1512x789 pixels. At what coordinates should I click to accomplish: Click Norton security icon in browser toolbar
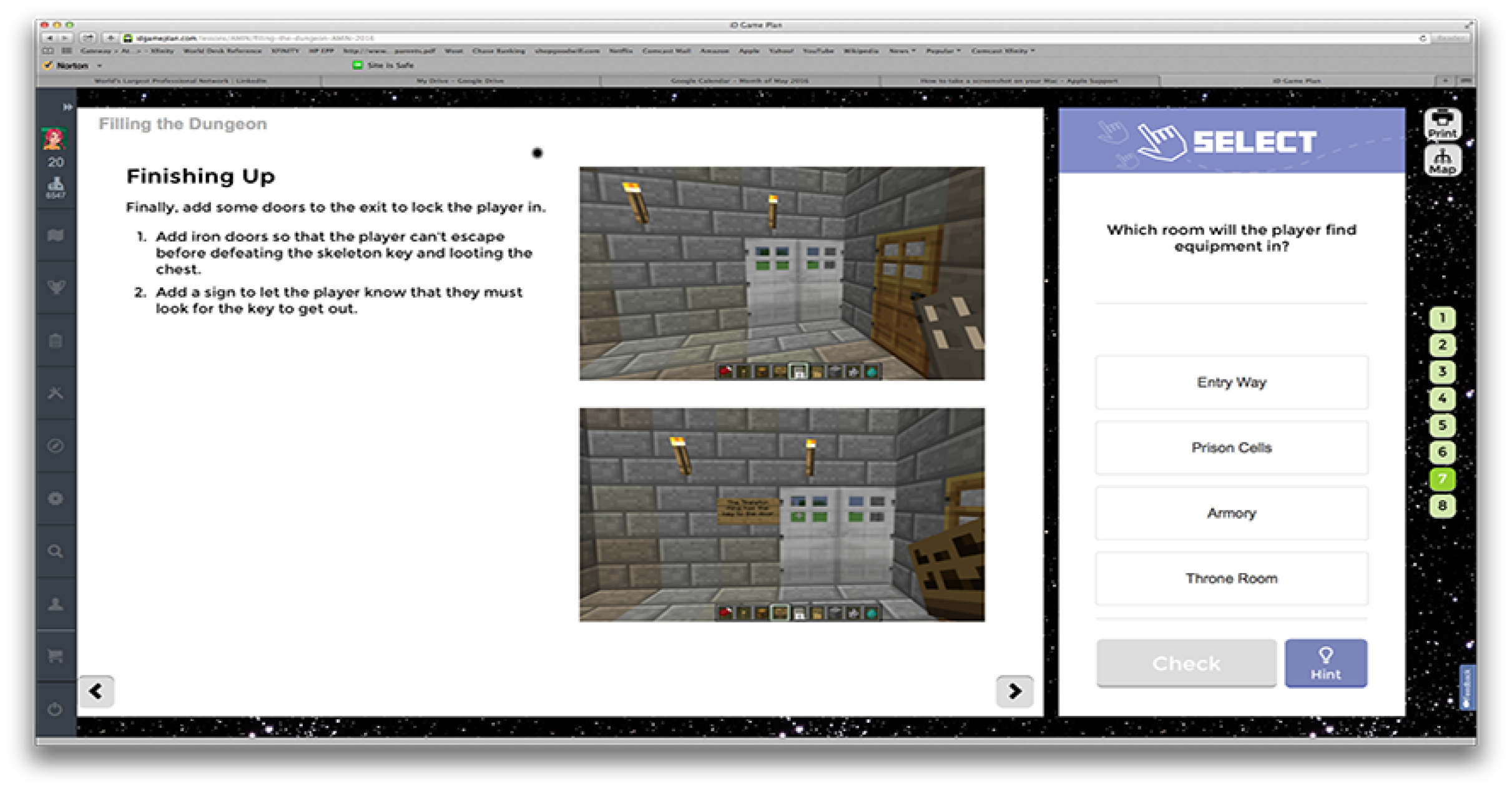50,64
